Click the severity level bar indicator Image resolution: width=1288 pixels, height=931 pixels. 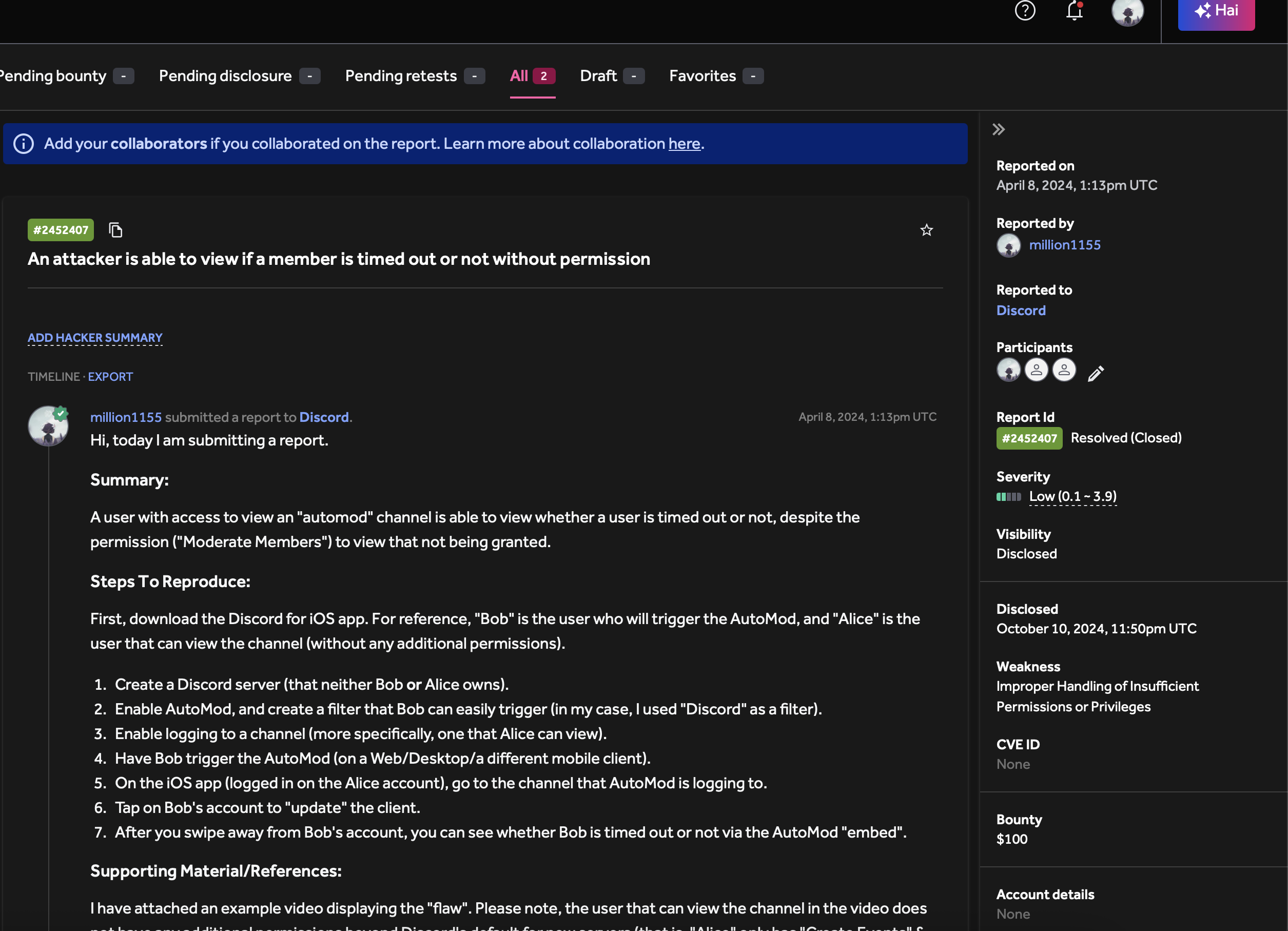tap(1009, 497)
